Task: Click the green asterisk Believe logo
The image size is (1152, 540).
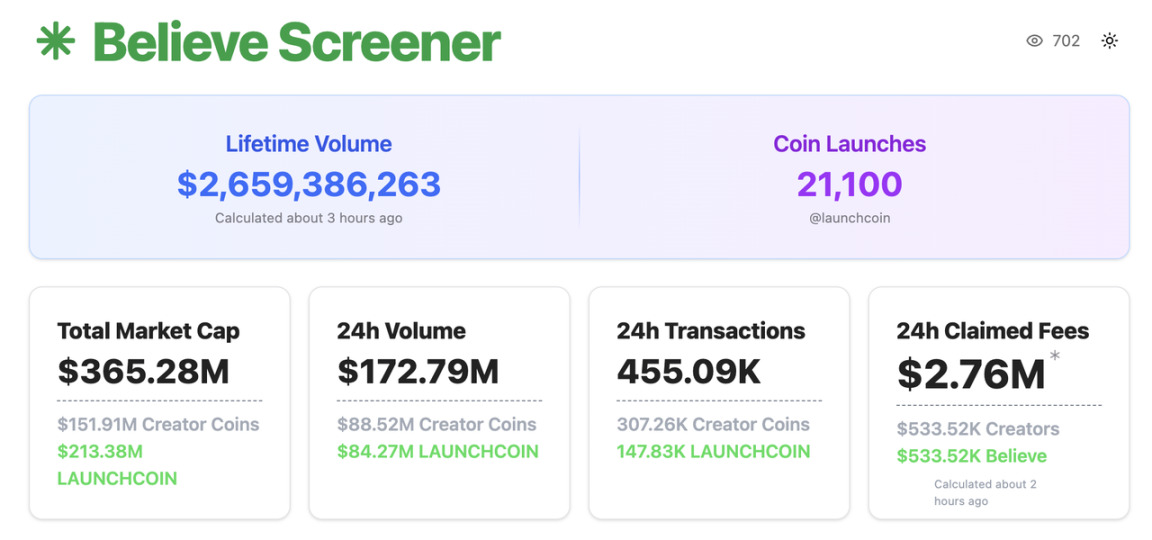Action: pyautogui.click(x=55, y=42)
